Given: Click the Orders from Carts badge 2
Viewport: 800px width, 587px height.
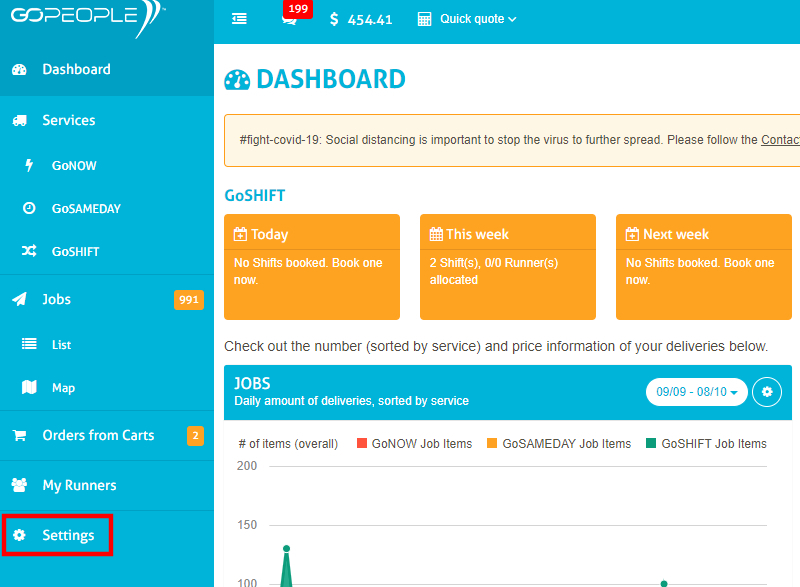Looking at the screenshot, I should [x=195, y=436].
